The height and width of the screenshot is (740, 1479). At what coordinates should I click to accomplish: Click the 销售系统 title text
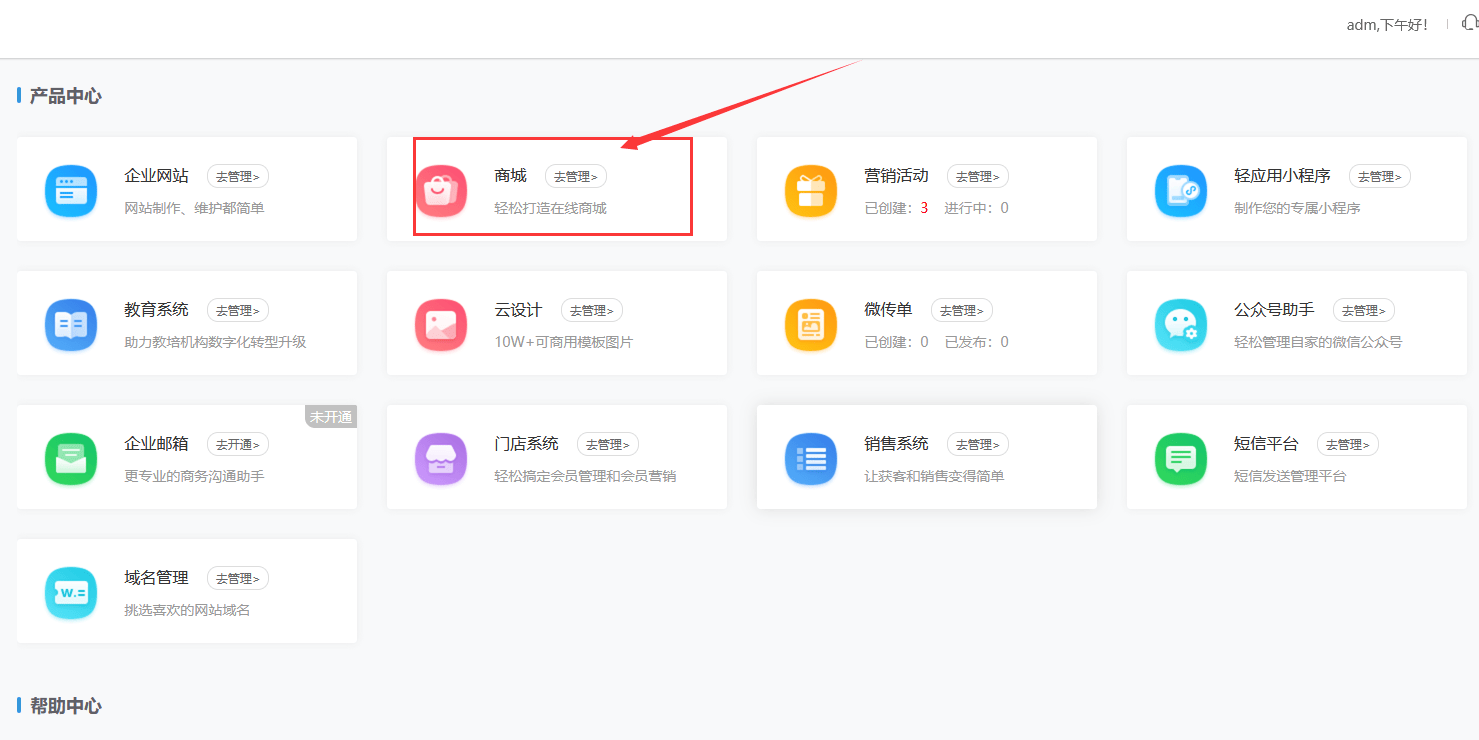tap(896, 444)
